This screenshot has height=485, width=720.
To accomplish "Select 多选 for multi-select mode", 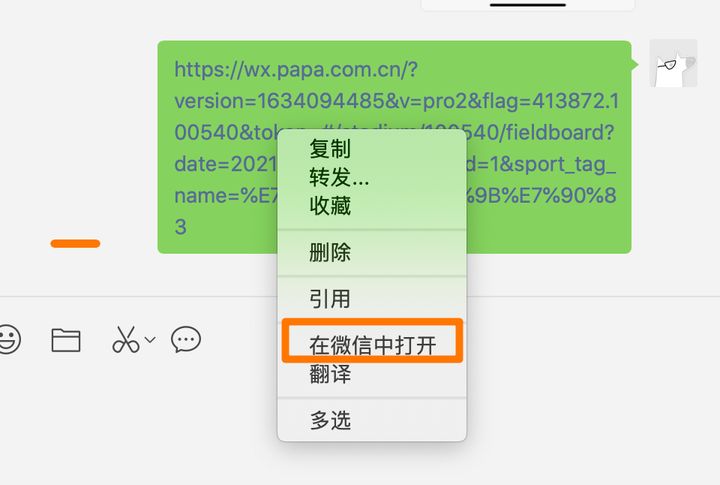I will (x=330, y=420).
